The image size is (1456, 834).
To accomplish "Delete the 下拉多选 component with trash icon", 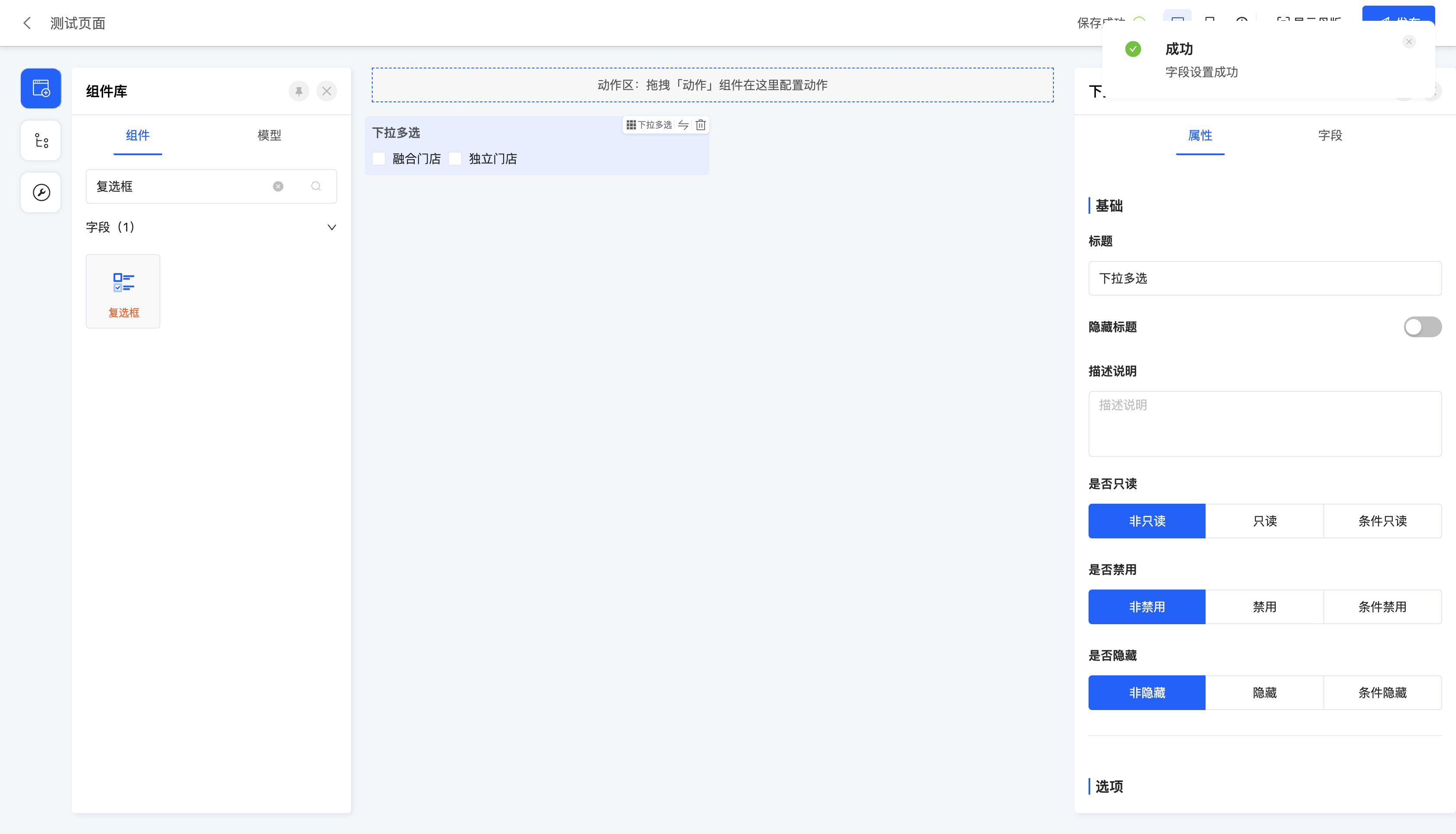I will tap(700, 125).
